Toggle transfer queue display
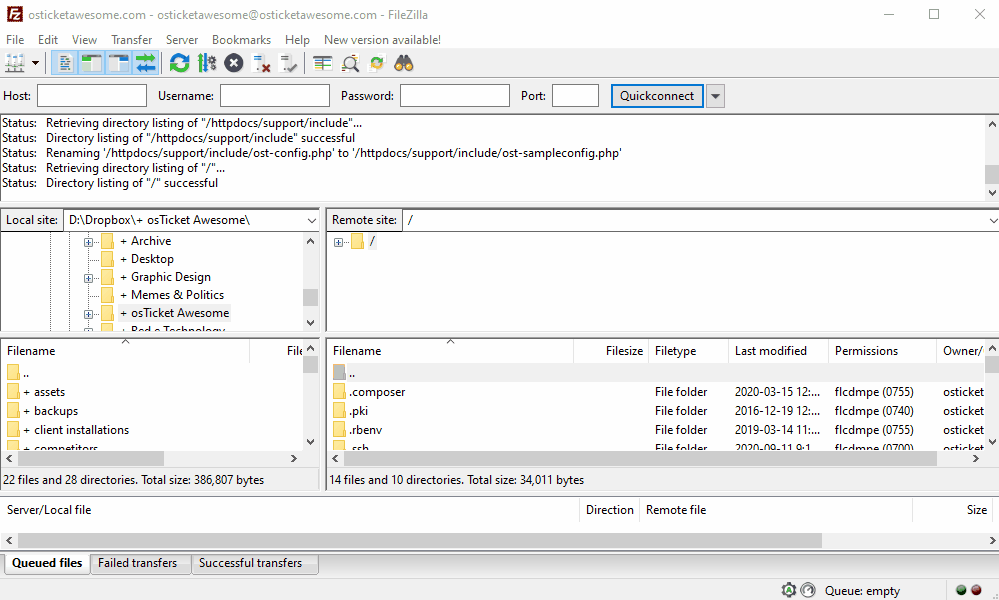This screenshot has width=999, height=600. pos(145,63)
